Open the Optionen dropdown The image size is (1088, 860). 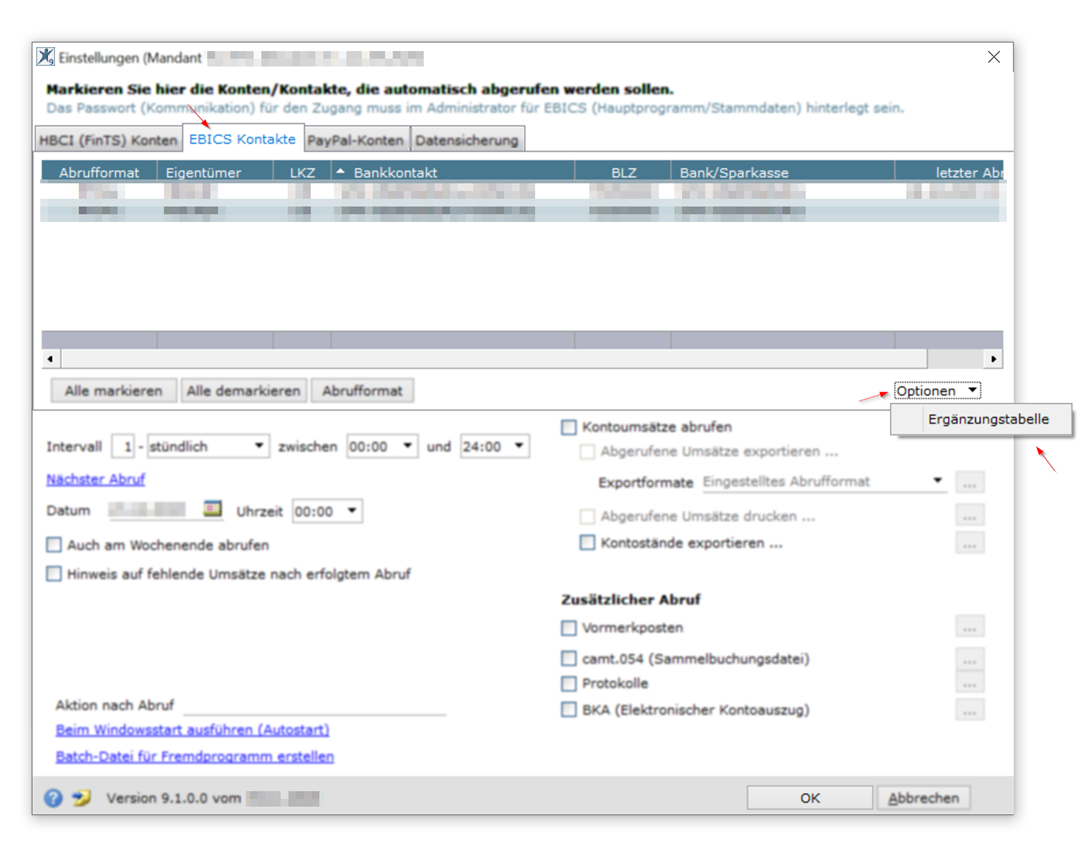point(937,391)
